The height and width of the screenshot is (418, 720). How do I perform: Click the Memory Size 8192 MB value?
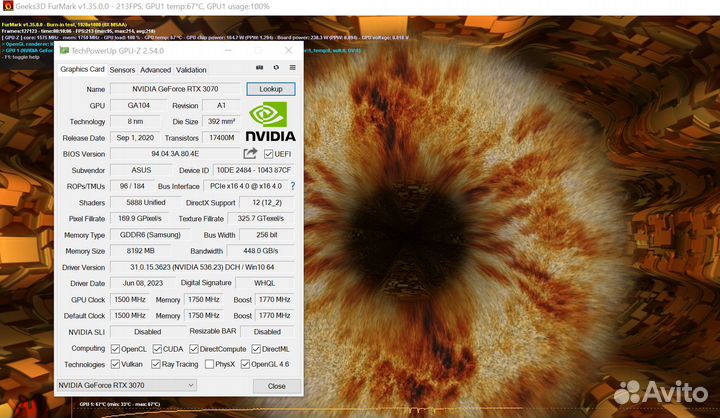[x=140, y=251]
